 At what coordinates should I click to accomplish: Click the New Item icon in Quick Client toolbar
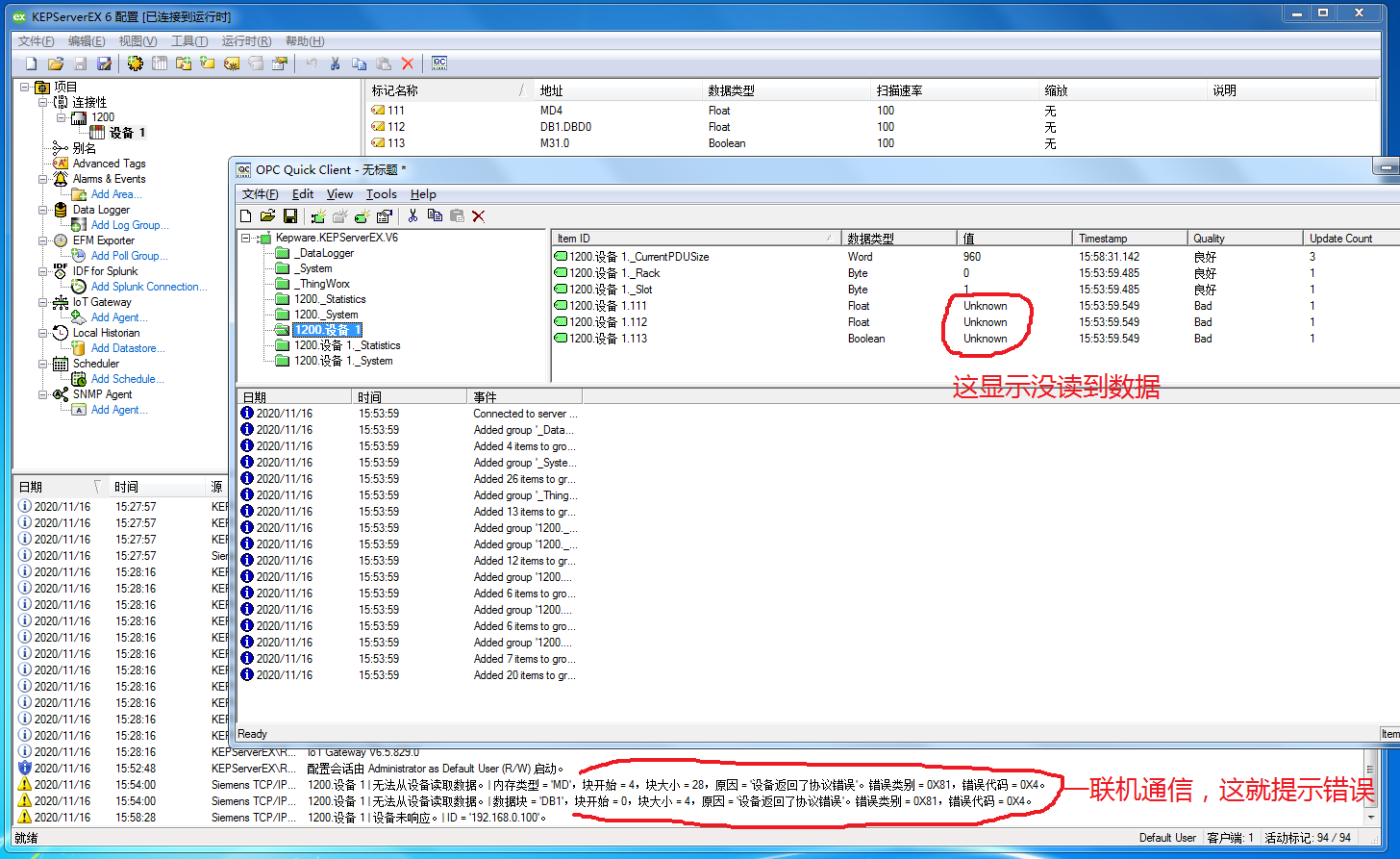(x=362, y=216)
